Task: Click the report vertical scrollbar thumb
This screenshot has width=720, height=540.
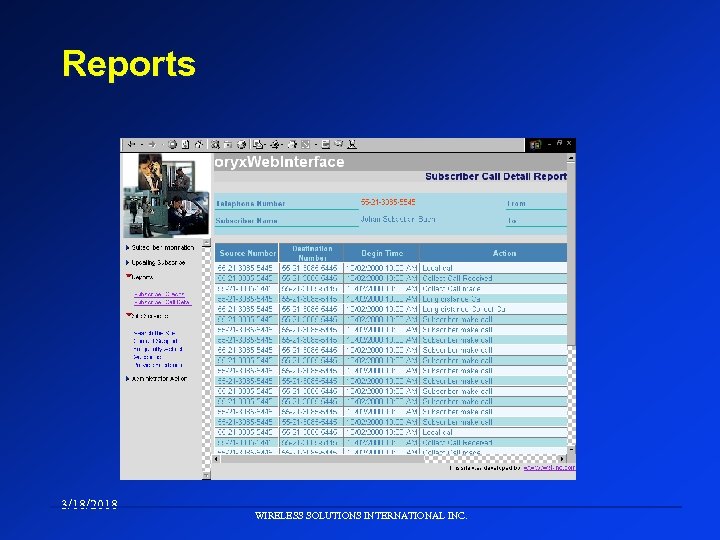Action: [571, 254]
